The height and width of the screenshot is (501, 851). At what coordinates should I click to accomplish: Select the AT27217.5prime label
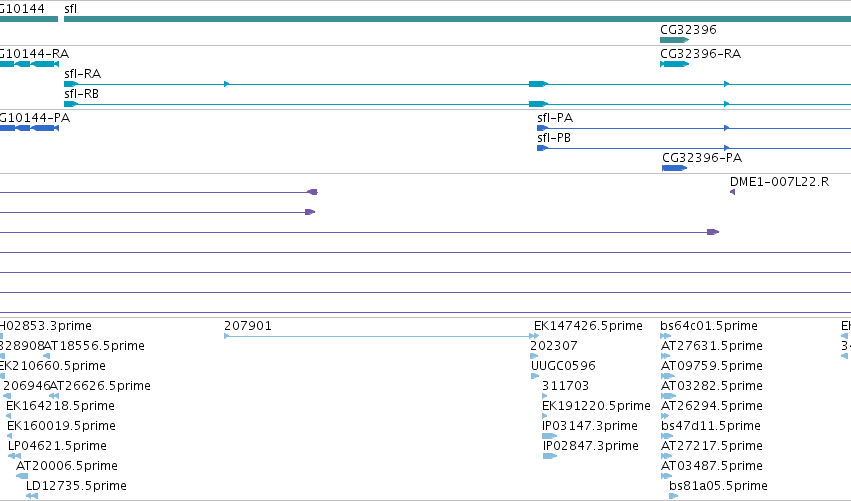pyautogui.click(x=712, y=446)
